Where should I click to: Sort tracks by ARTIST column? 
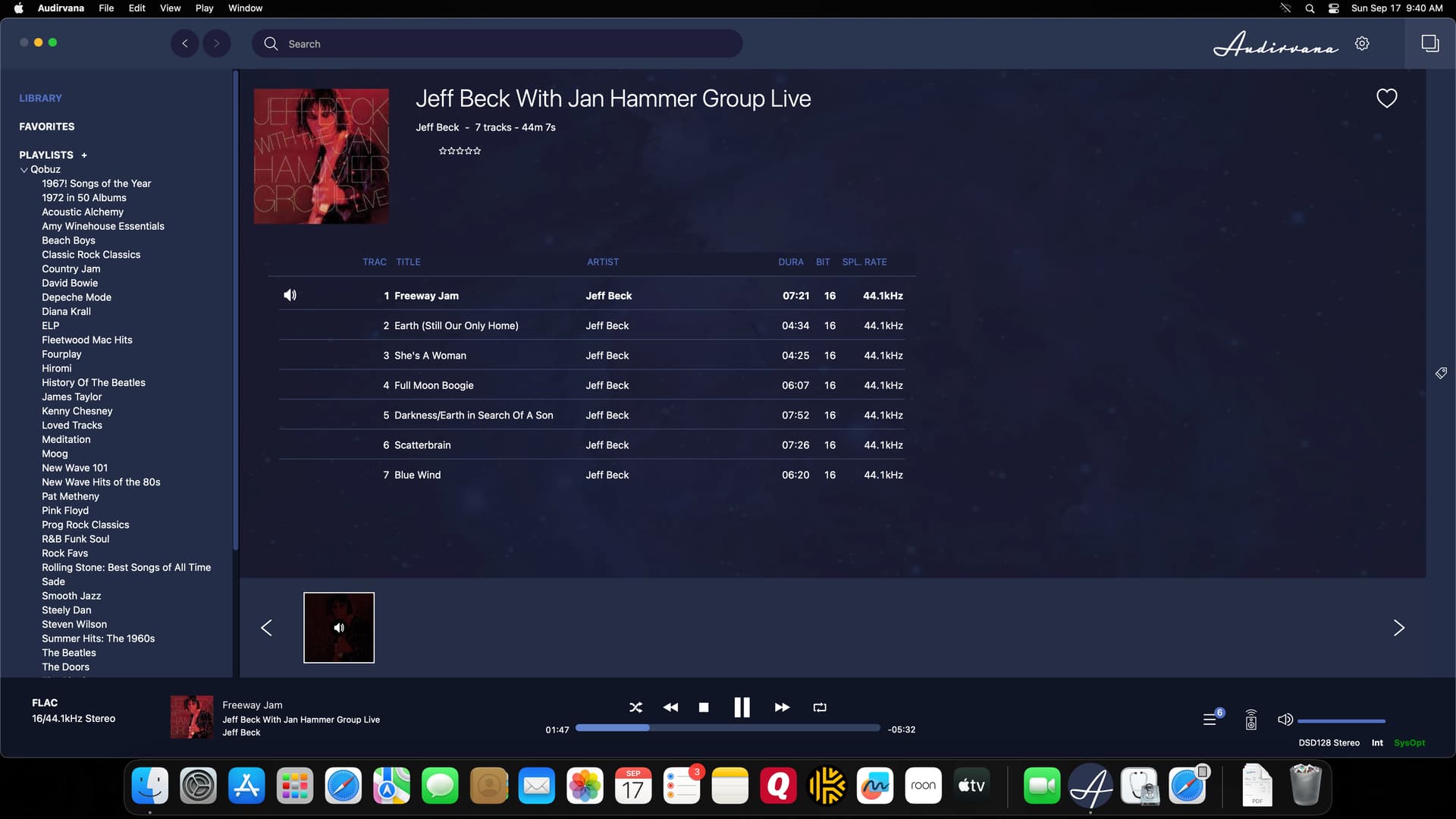tap(603, 262)
